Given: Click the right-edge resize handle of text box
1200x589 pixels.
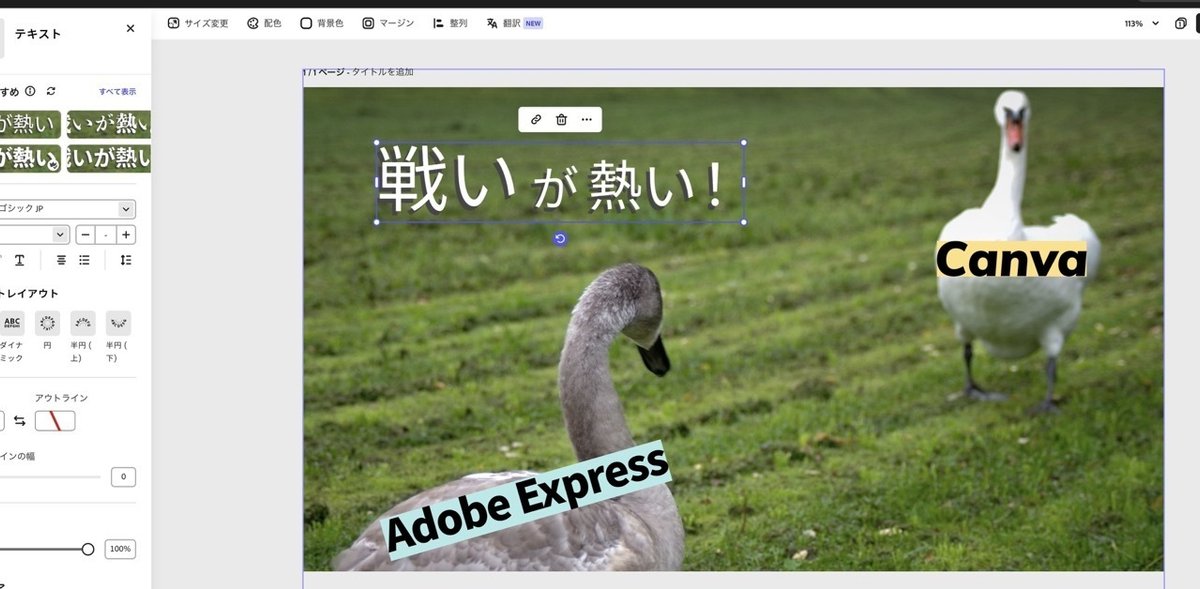Looking at the screenshot, I should pyautogui.click(x=743, y=182).
